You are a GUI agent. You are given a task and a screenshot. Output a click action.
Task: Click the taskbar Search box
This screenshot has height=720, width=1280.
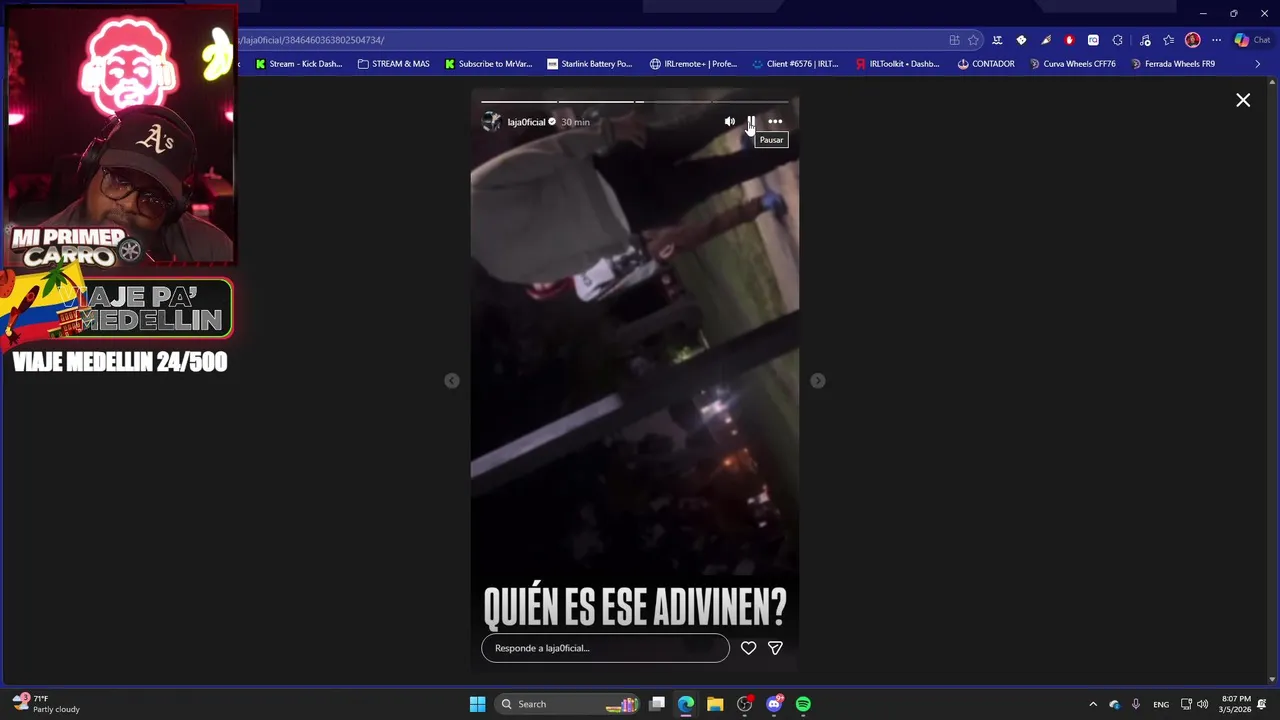coord(568,704)
